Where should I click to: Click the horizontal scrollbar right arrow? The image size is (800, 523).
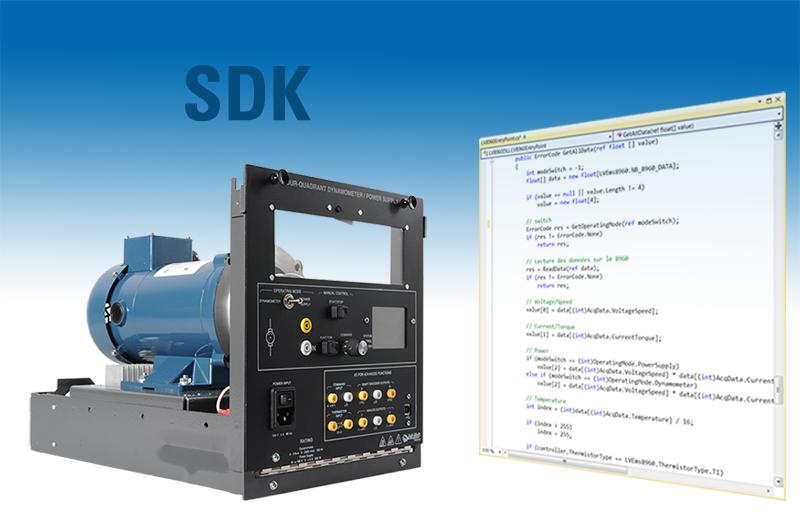click(x=769, y=491)
